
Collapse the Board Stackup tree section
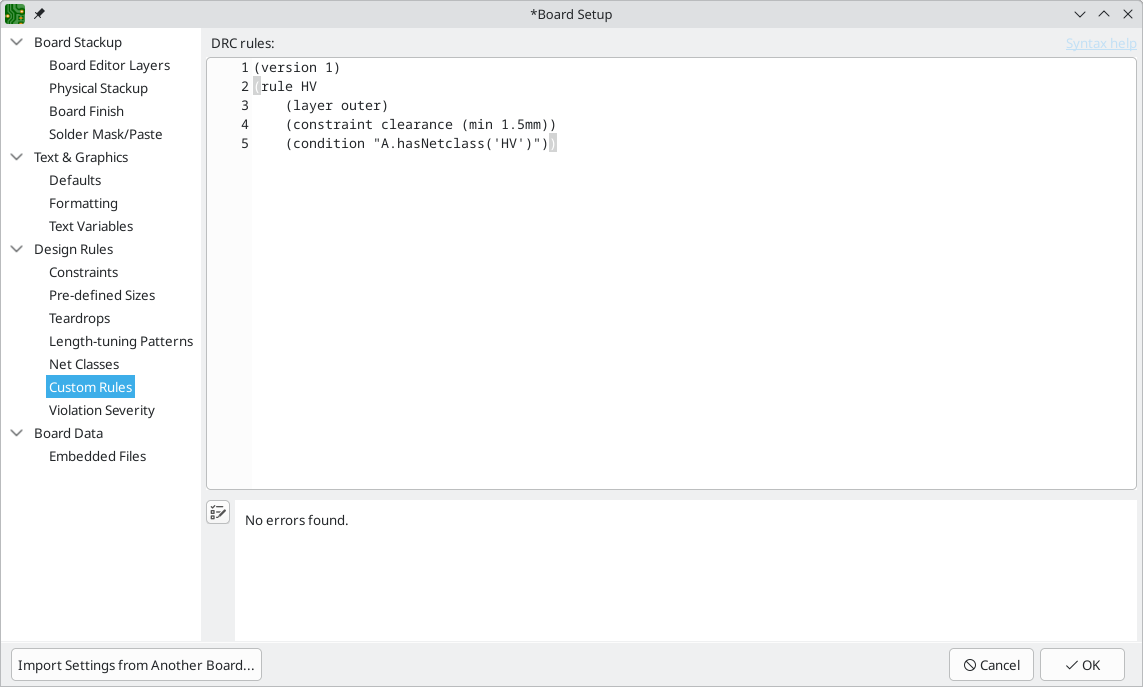(x=17, y=42)
